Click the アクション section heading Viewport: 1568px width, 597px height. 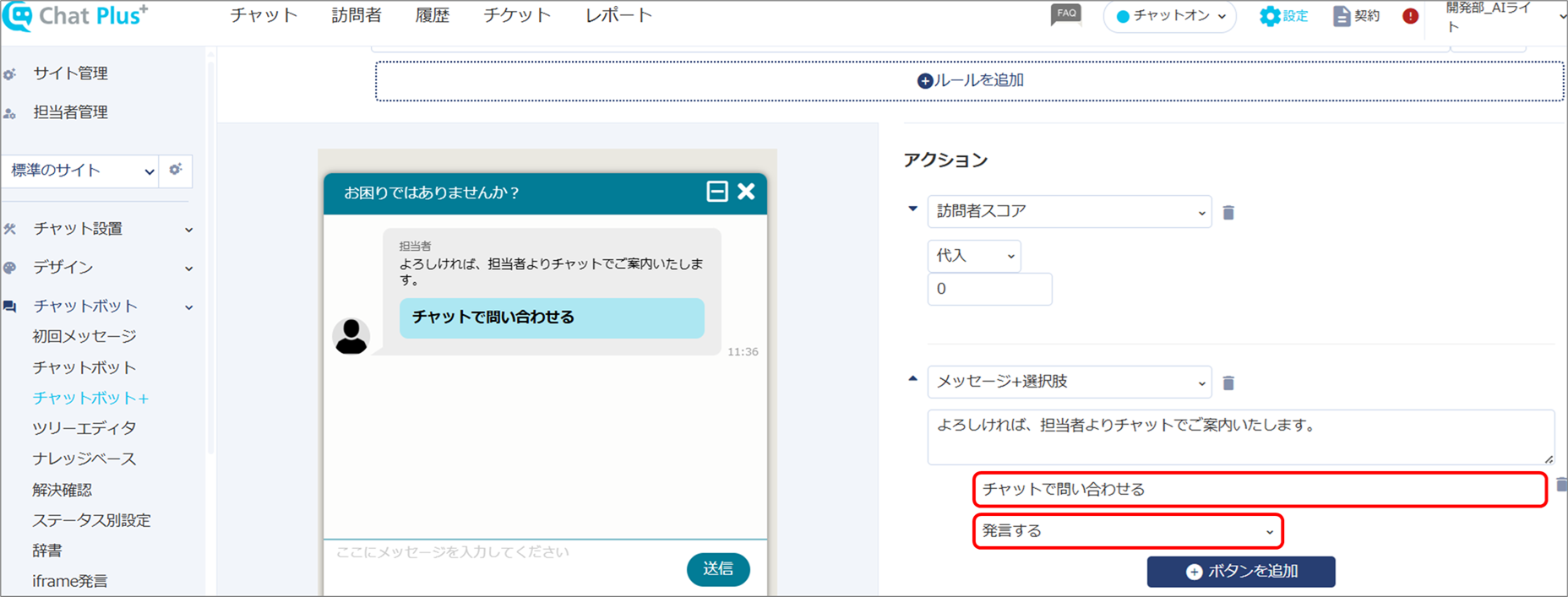(945, 160)
